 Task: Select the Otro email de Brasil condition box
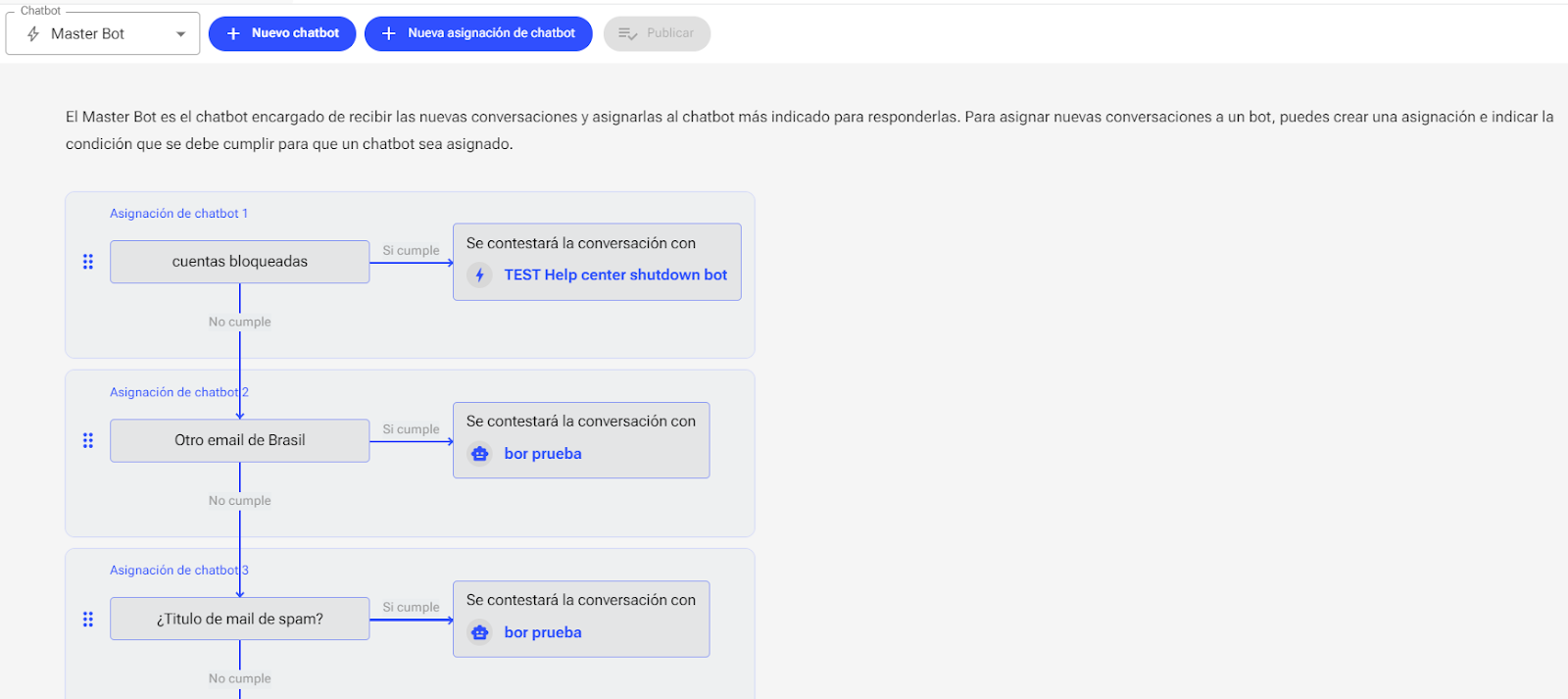point(240,440)
